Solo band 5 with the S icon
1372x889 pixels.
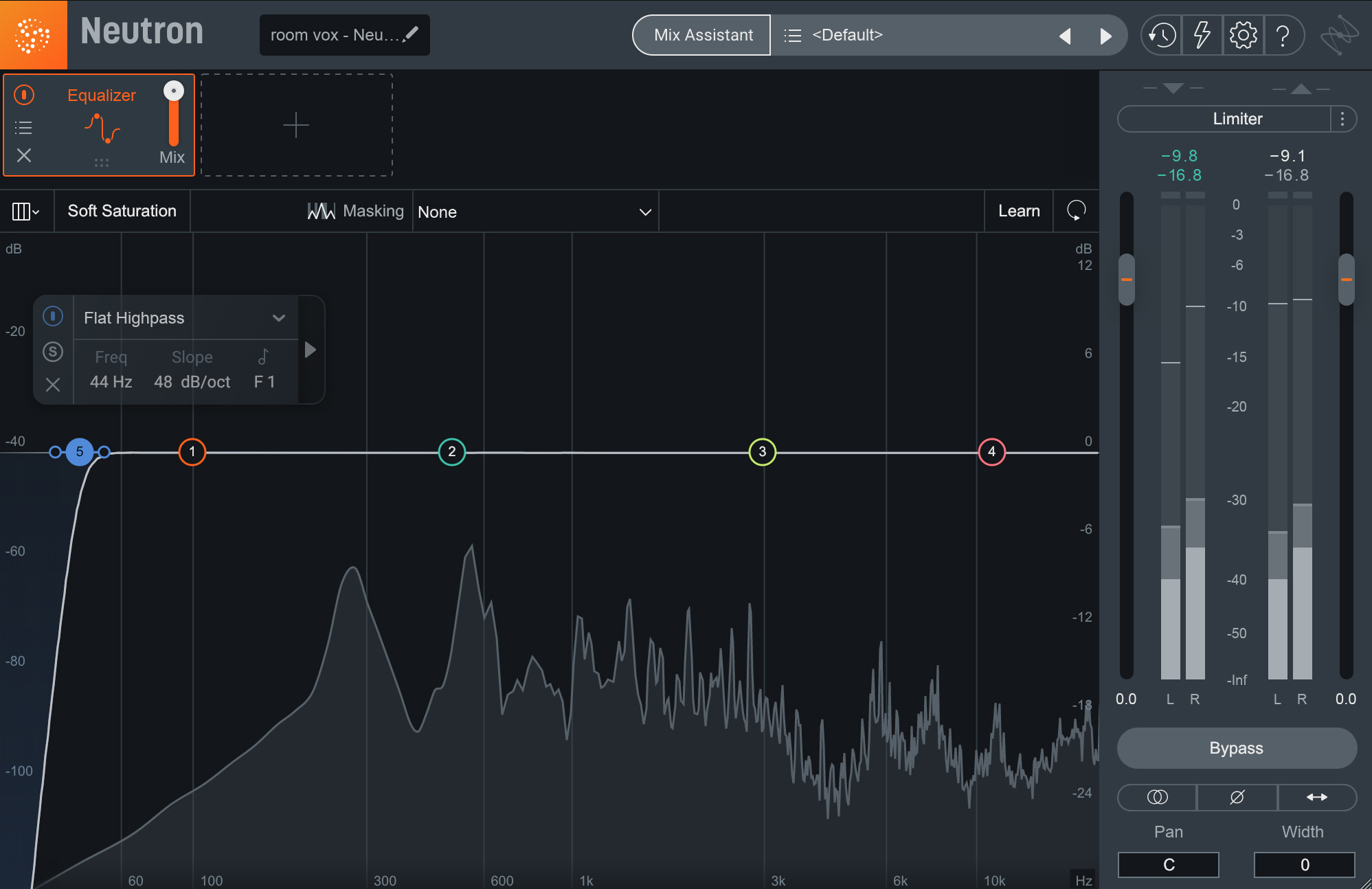(x=53, y=352)
